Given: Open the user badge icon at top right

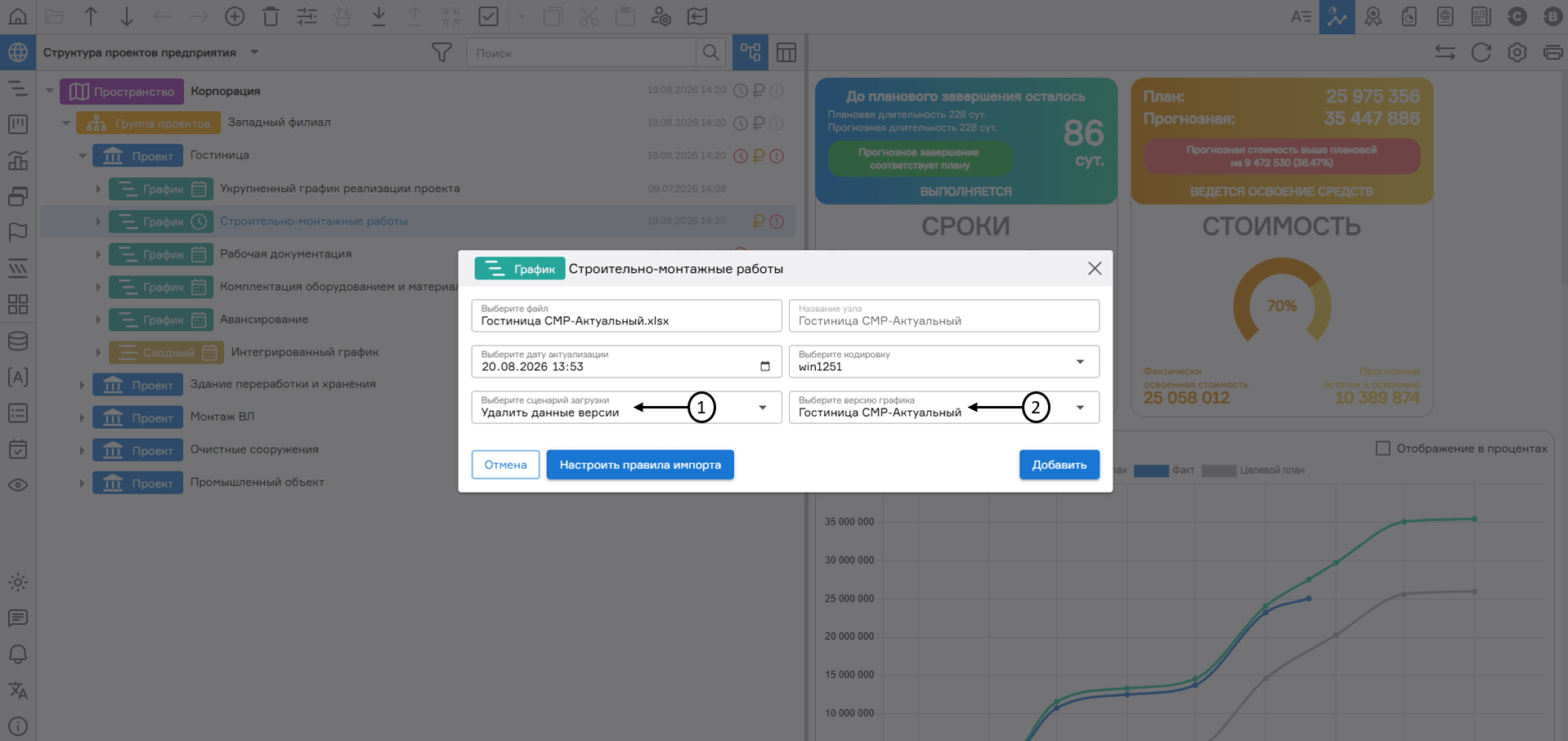Looking at the screenshot, I should click(1373, 16).
